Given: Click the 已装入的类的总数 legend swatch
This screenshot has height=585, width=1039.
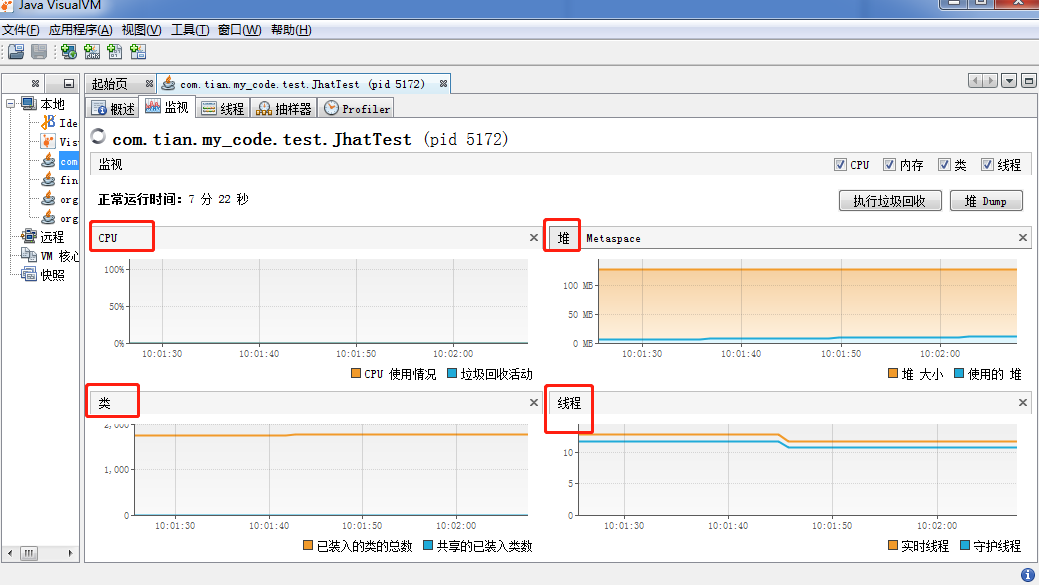Looking at the screenshot, I should pos(307,545).
